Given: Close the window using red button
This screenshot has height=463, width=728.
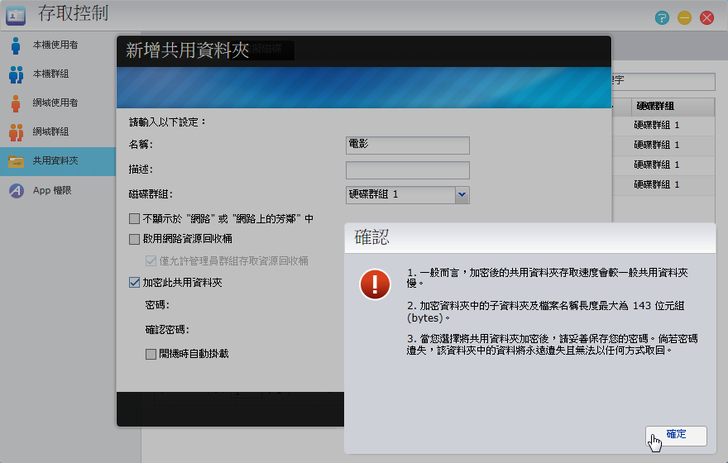Looking at the screenshot, I should point(708,18).
